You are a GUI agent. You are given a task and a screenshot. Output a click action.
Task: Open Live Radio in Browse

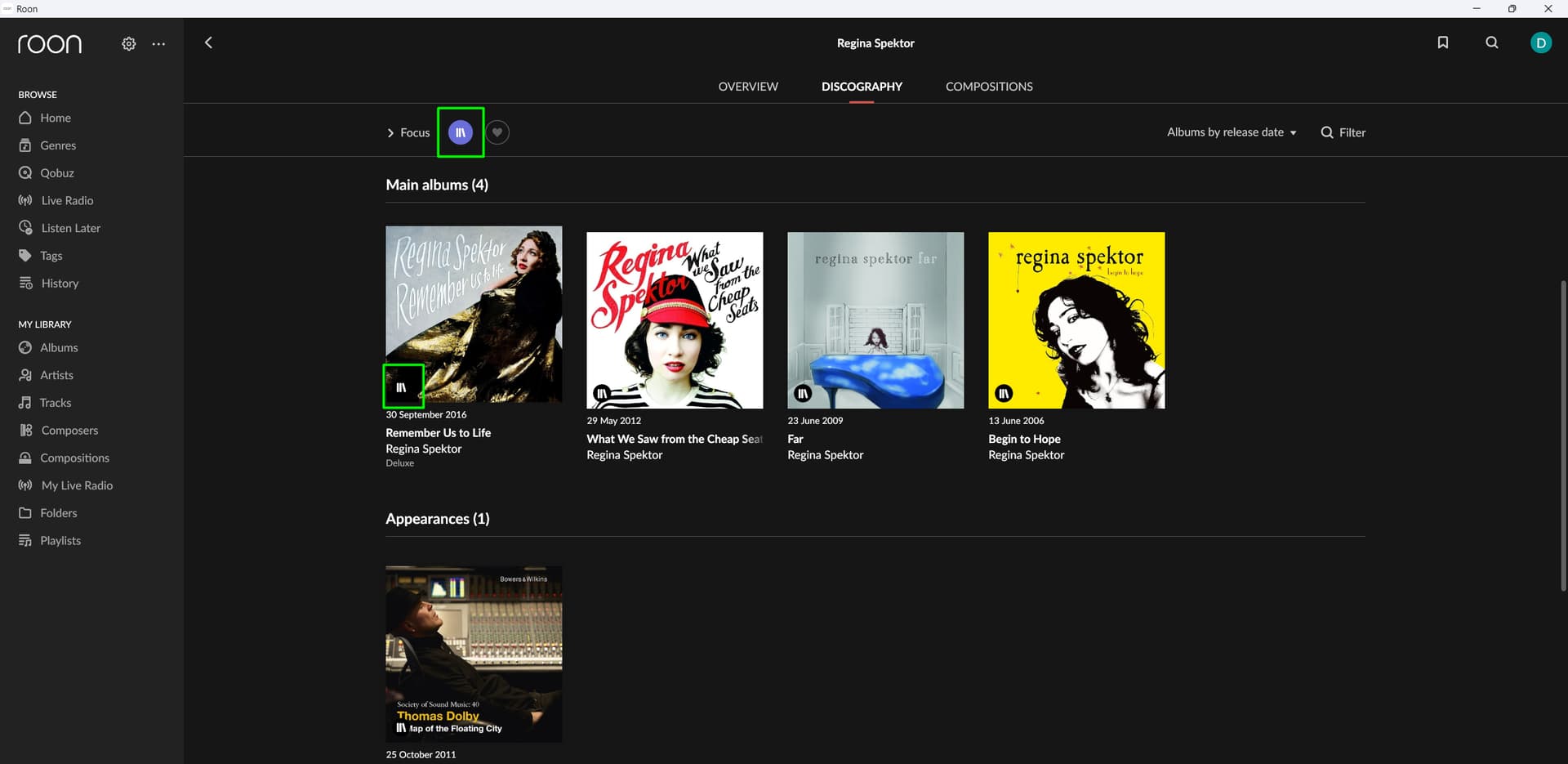point(56,200)
